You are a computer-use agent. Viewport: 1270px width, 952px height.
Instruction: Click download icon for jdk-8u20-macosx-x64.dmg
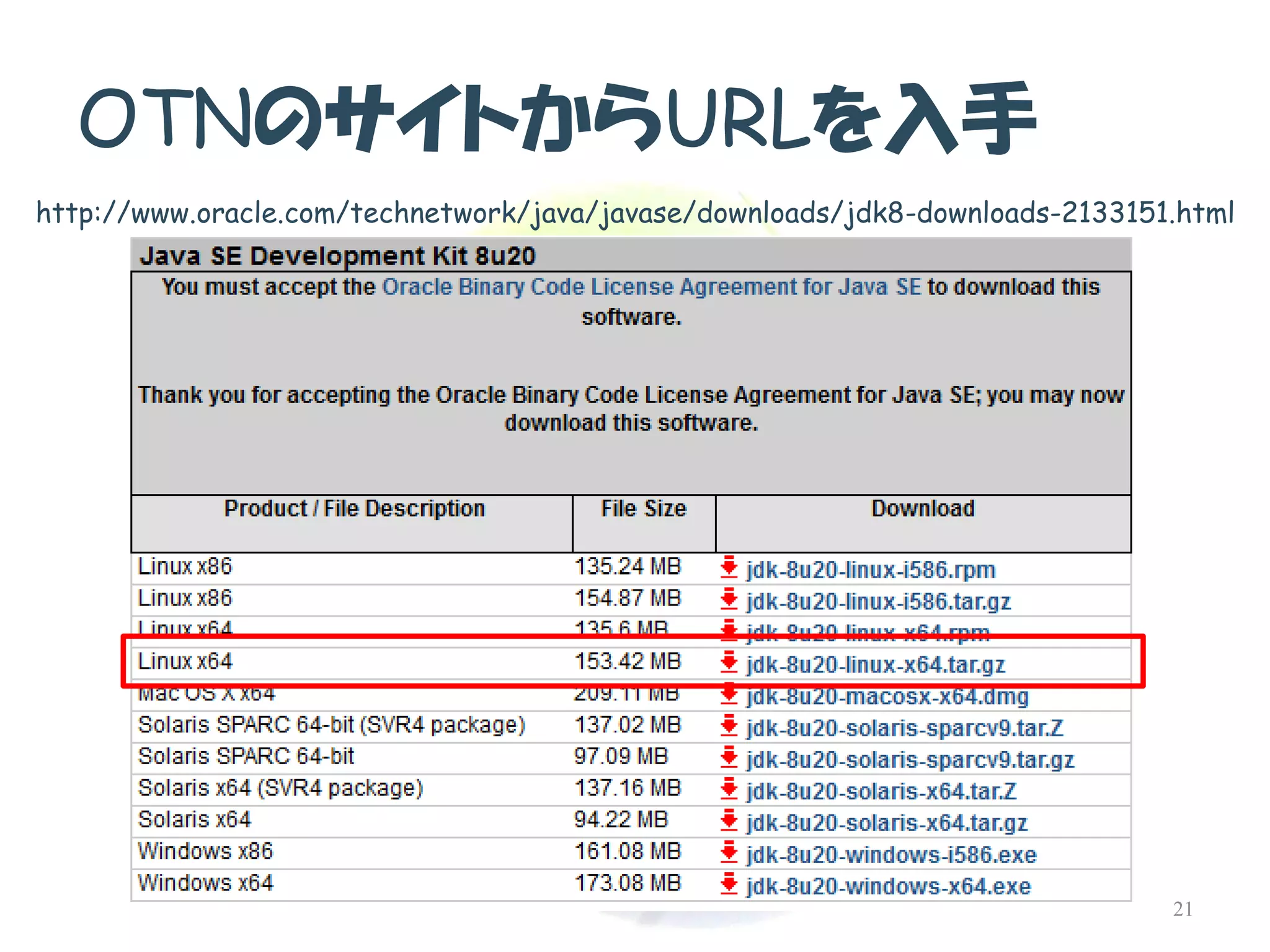(x=729, y=694)
